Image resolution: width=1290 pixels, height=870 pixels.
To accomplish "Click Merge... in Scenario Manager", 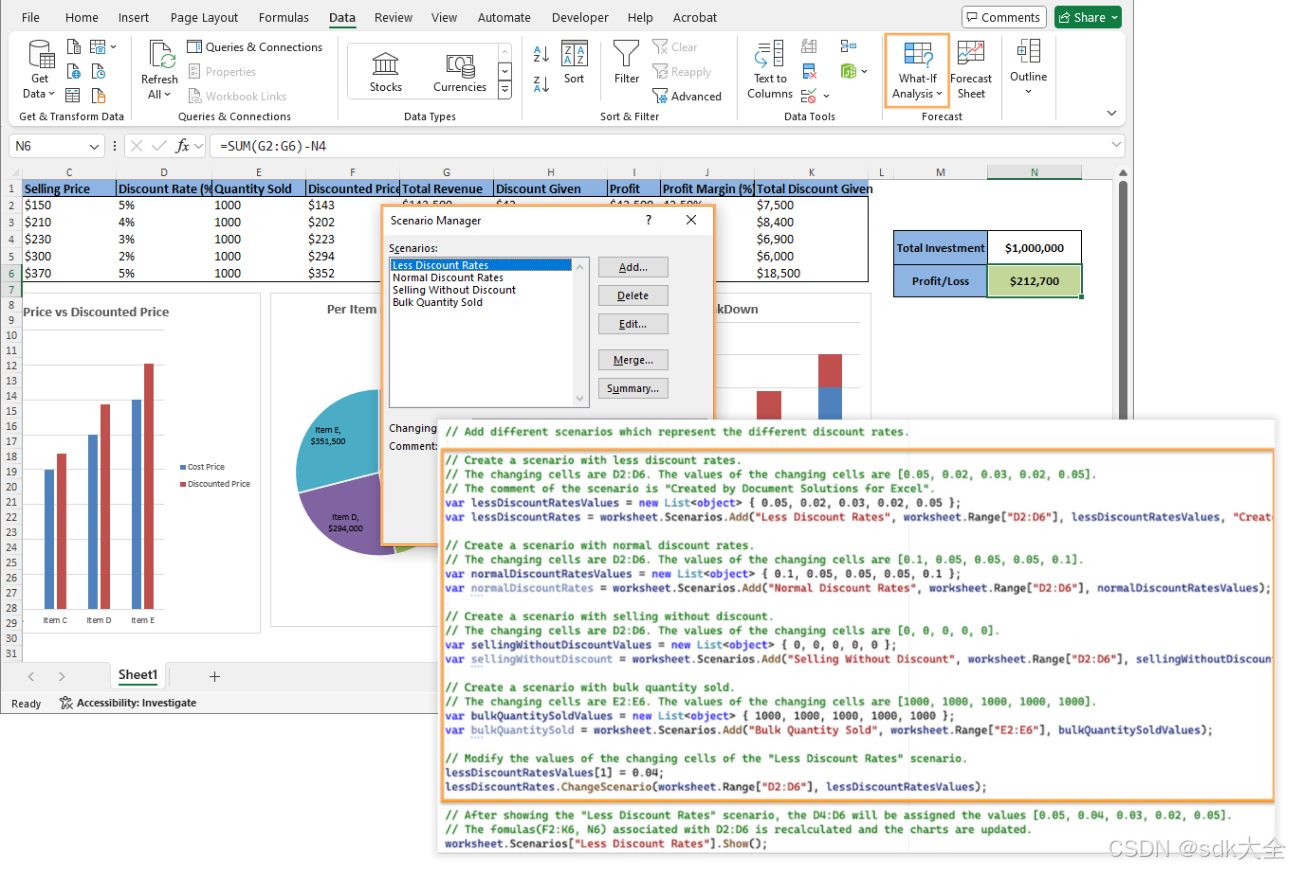I will [x=633, y=360].
